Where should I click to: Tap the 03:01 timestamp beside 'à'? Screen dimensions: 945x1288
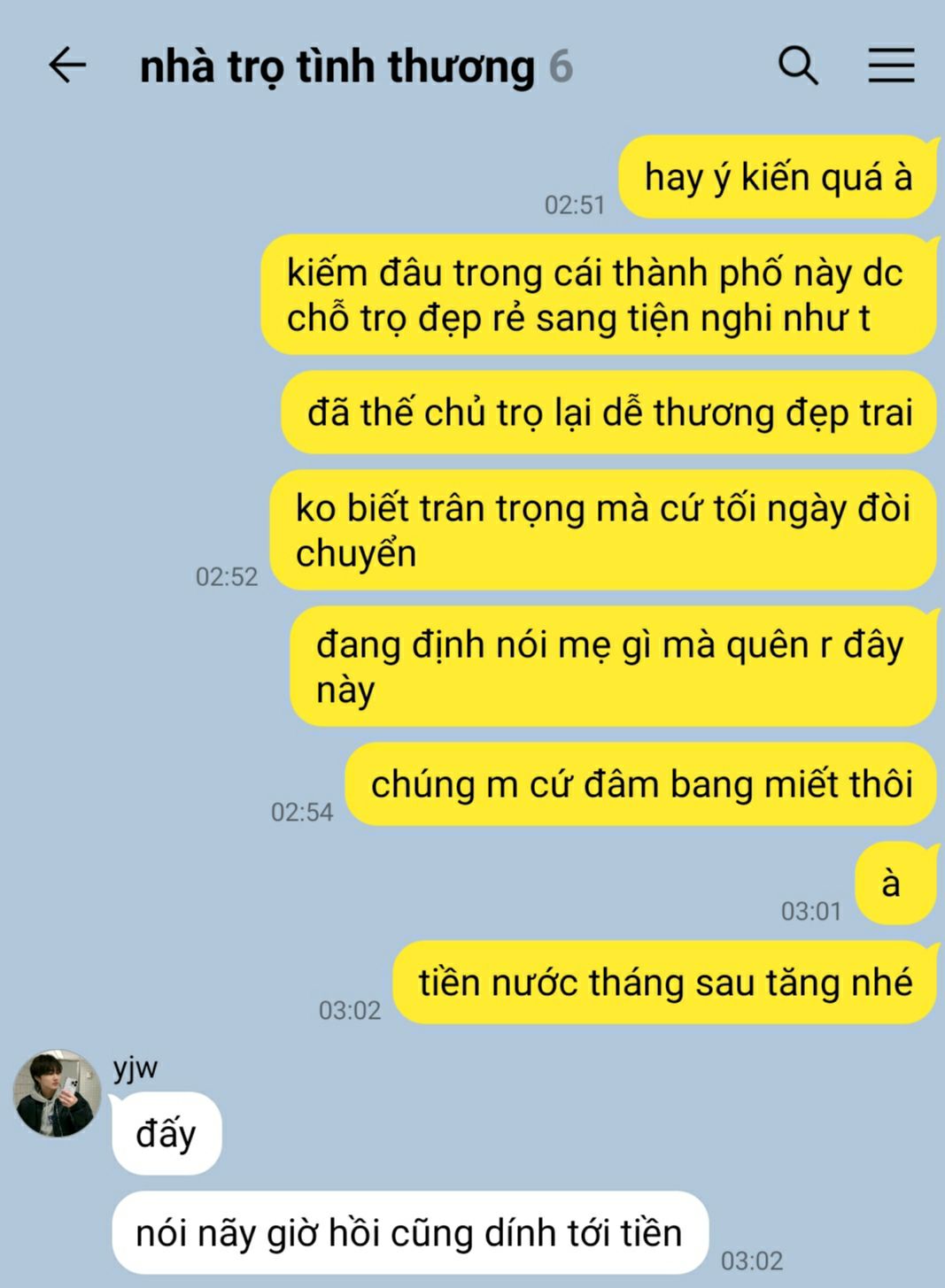pyautogui.click(x=811, y=911)
